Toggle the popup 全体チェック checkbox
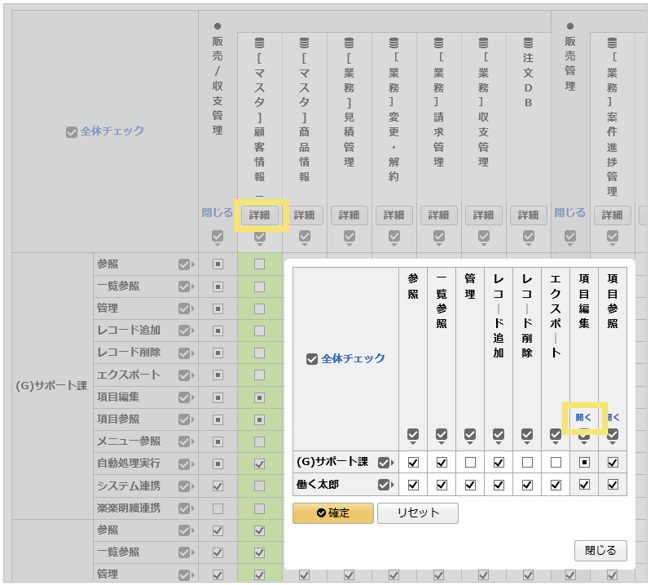The image size is (651, 585). click(x=312, y=359)
